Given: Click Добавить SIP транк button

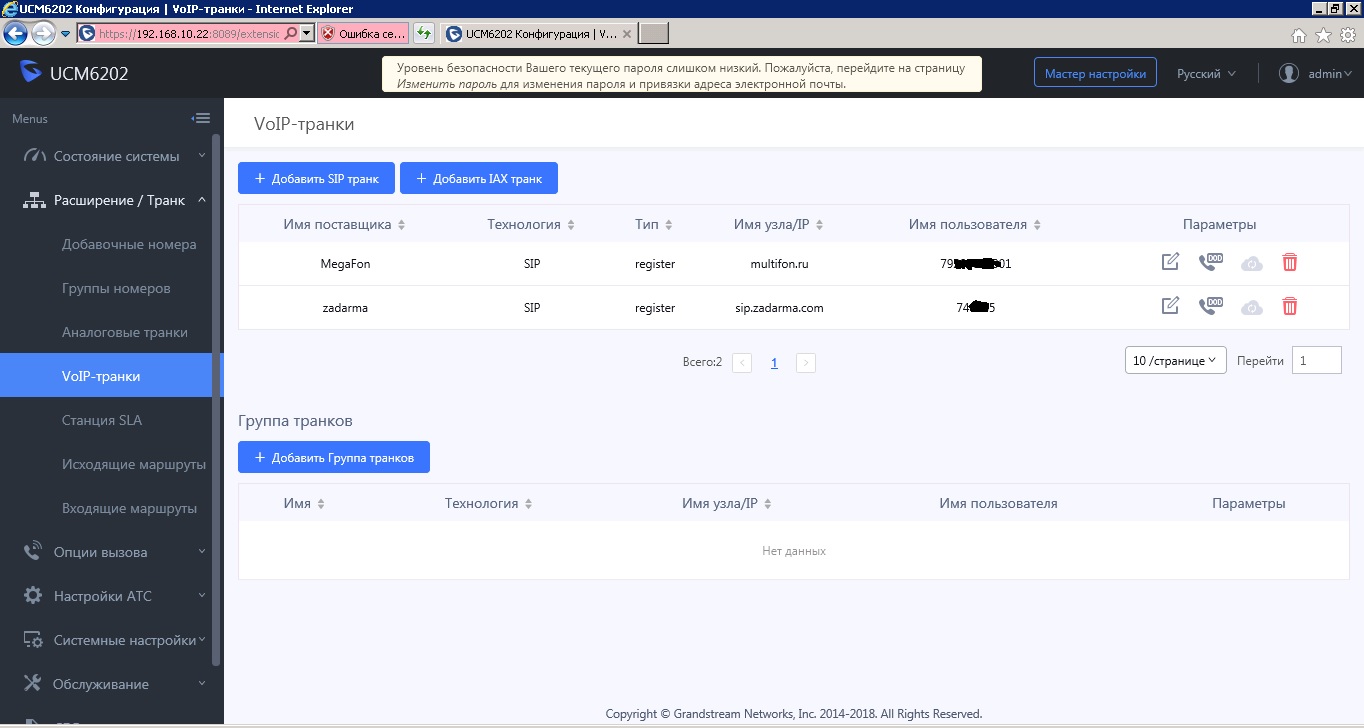Looking at the screenshot, I should (316, 178).
